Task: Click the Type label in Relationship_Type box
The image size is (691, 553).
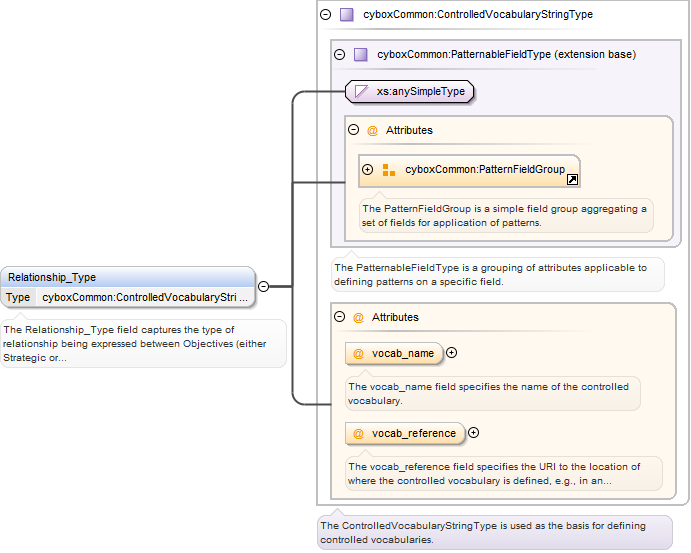Action: point(18,297)
